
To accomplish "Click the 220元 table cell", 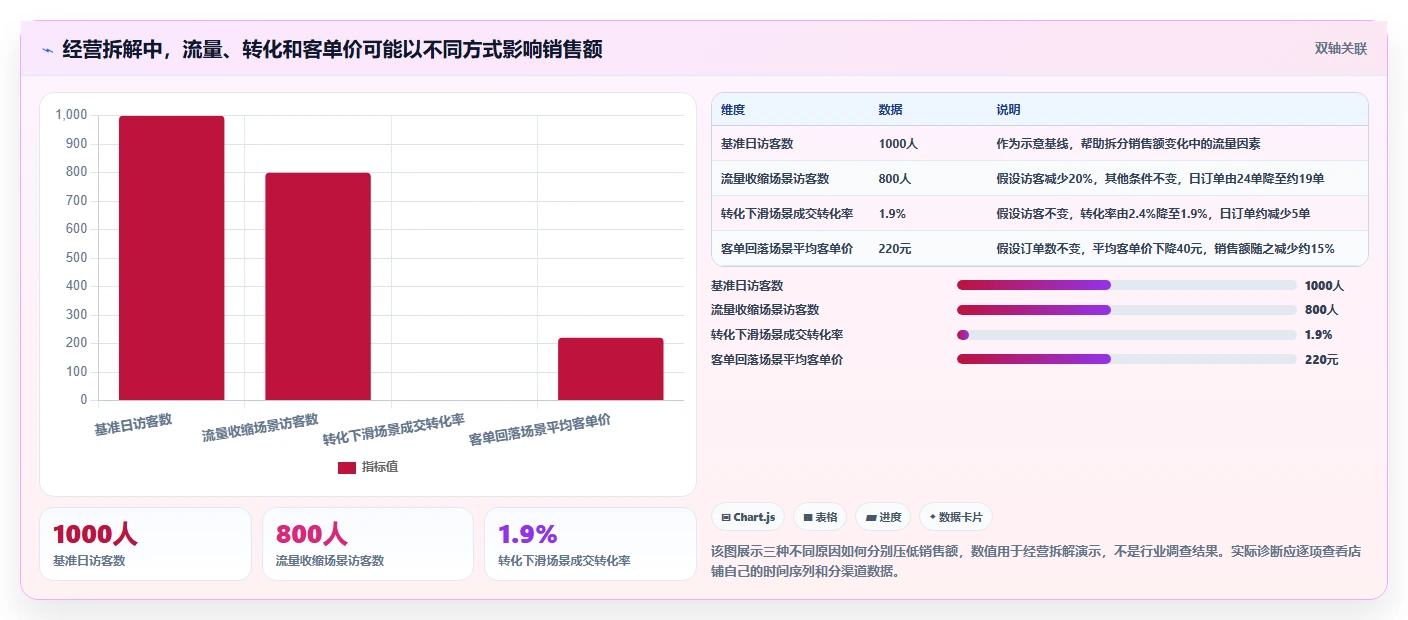I will click(895, 249).
